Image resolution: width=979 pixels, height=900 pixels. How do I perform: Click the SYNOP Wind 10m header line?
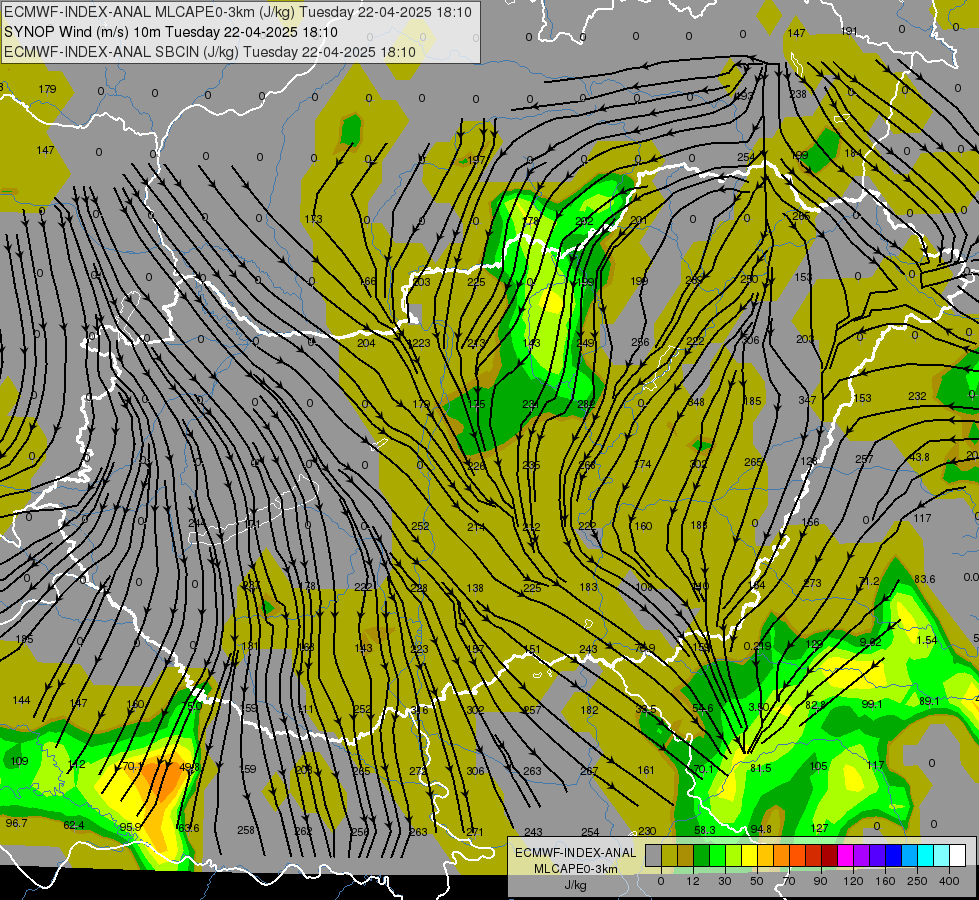pyautogui.click(x=170, y=32)
